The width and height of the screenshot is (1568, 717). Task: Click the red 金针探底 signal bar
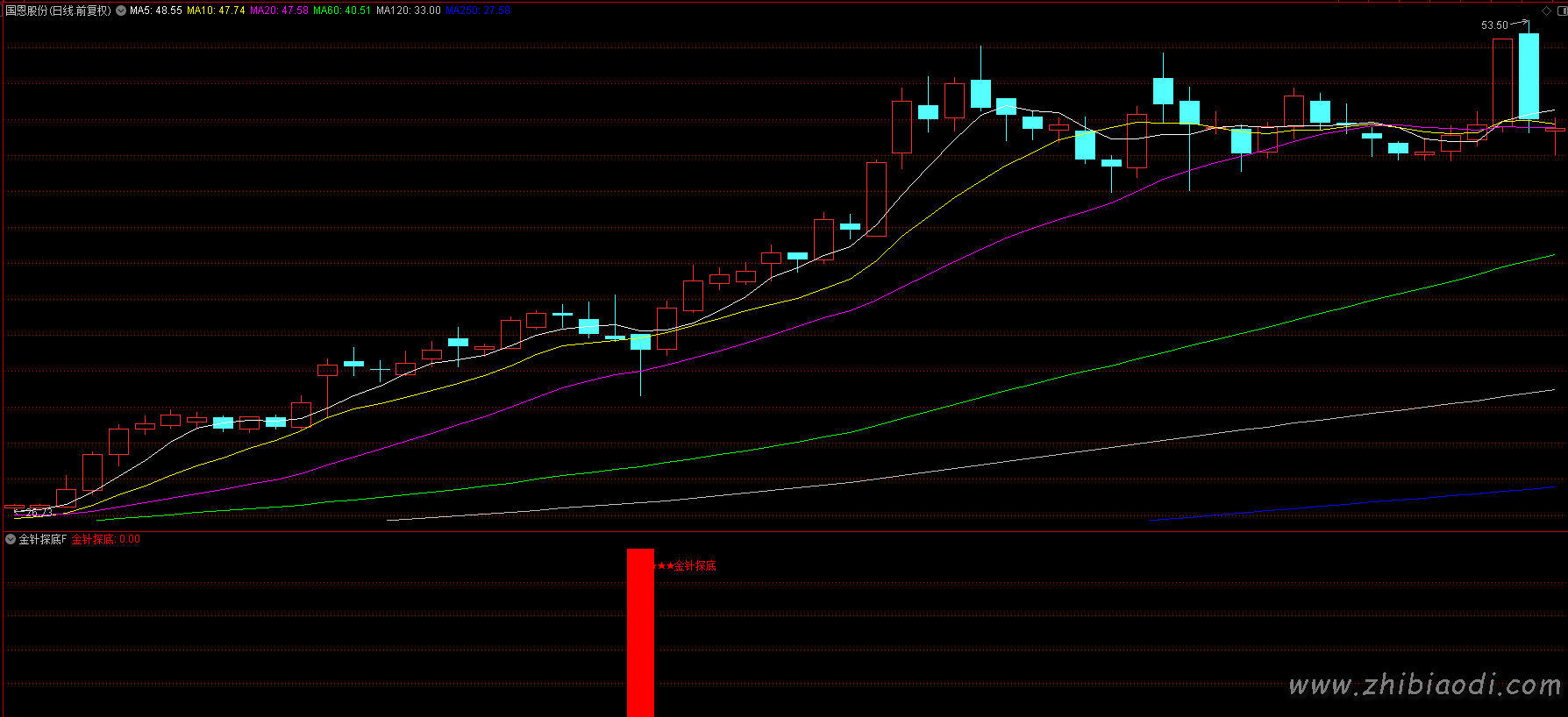pyautogui.click(x=640, y=631)
